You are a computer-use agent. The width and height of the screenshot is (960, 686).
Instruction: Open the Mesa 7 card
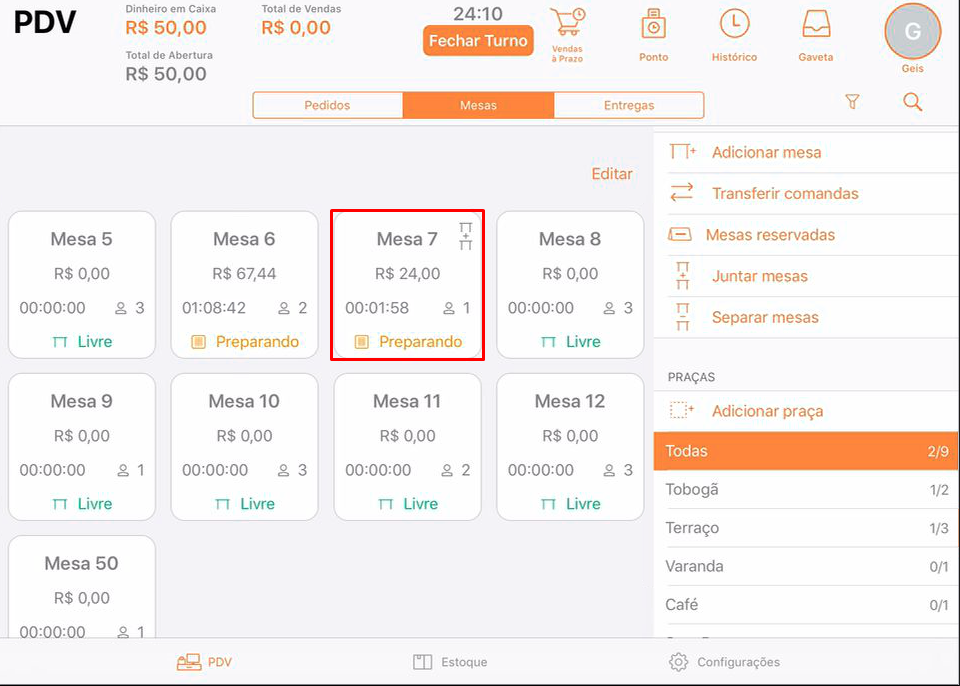[407, 285]
